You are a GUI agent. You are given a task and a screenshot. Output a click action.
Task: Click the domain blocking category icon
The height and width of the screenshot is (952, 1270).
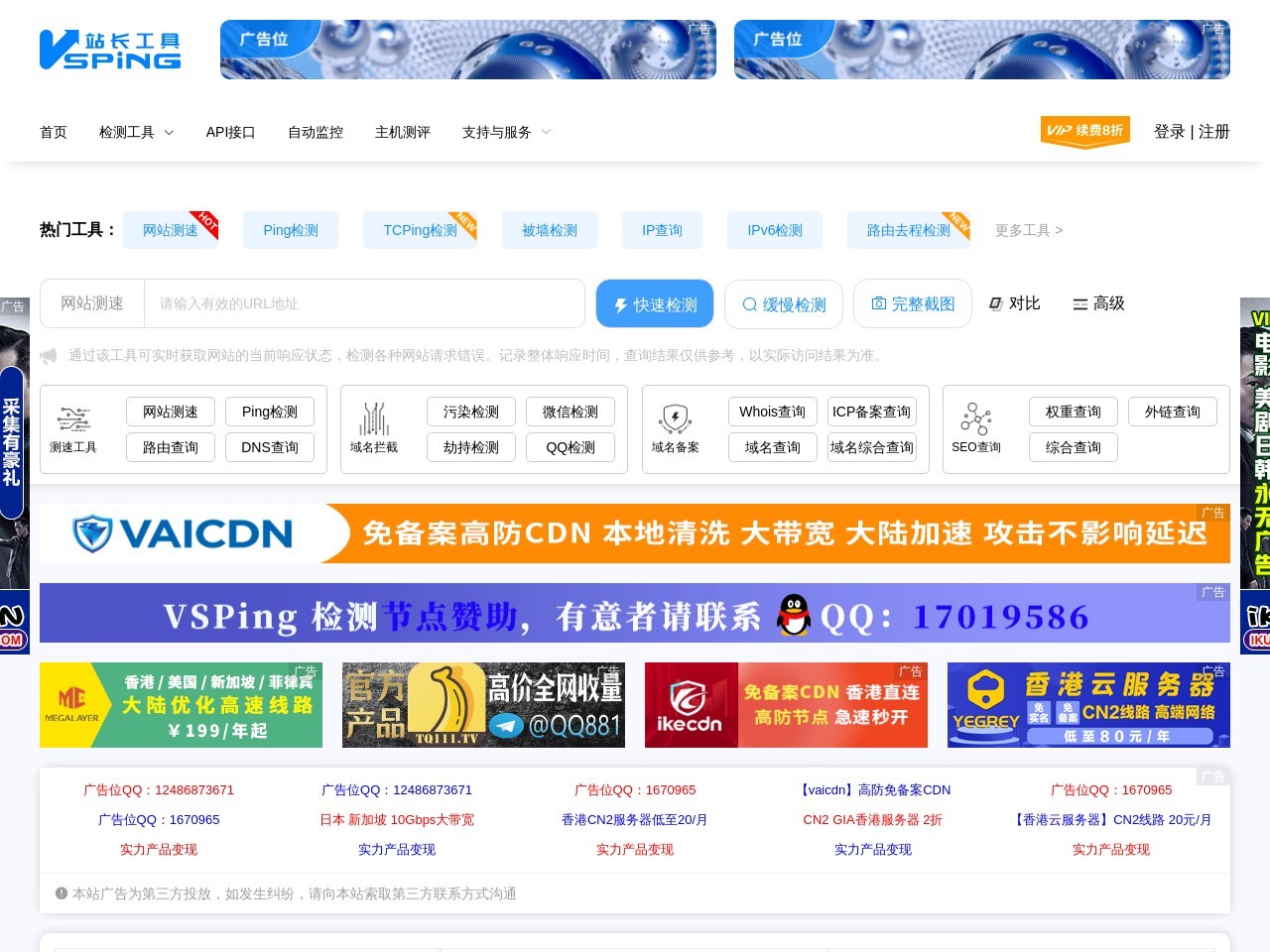(374, 419)
